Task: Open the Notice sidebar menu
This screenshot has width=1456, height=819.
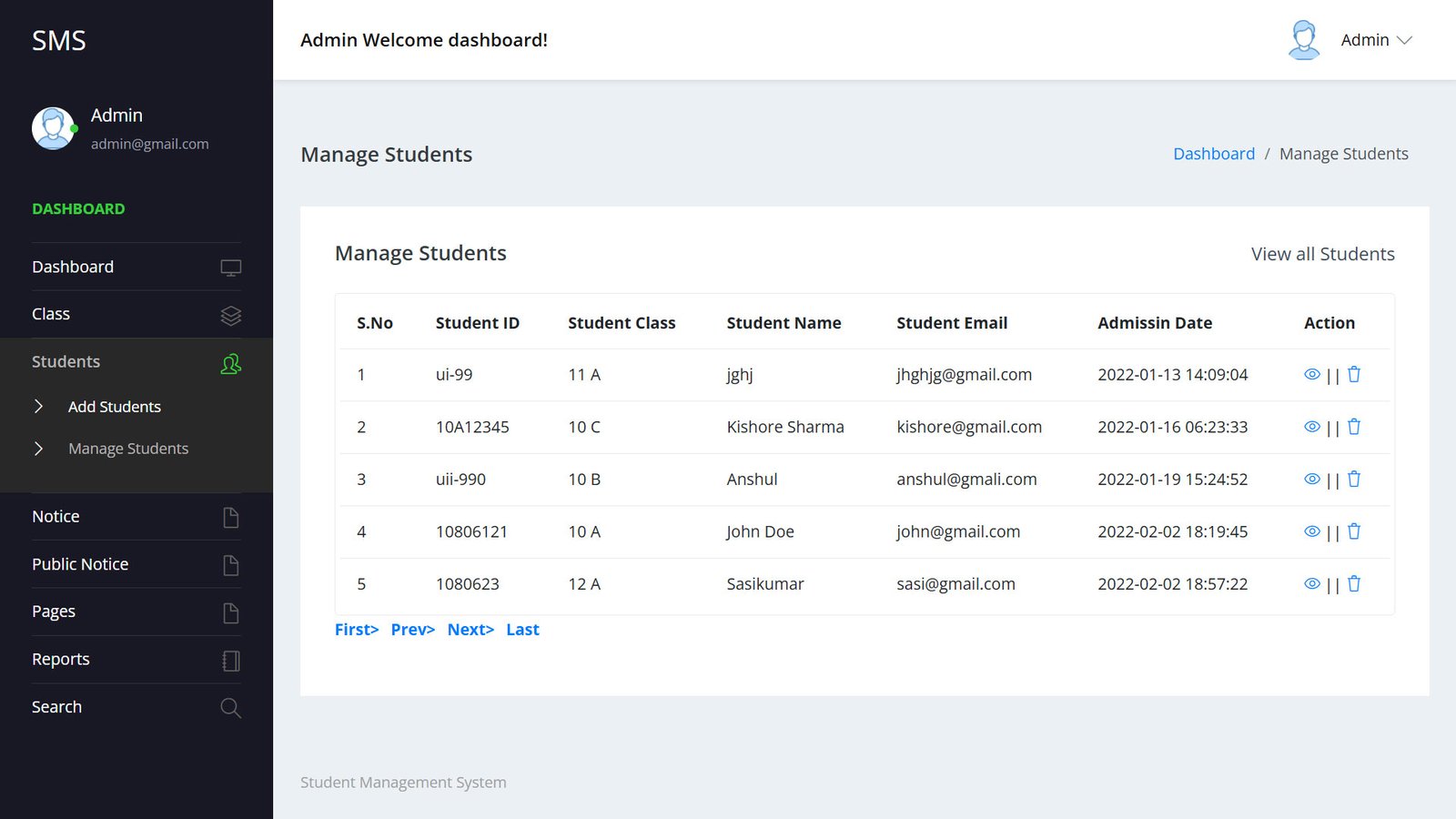Action: [x=136, y=516]
